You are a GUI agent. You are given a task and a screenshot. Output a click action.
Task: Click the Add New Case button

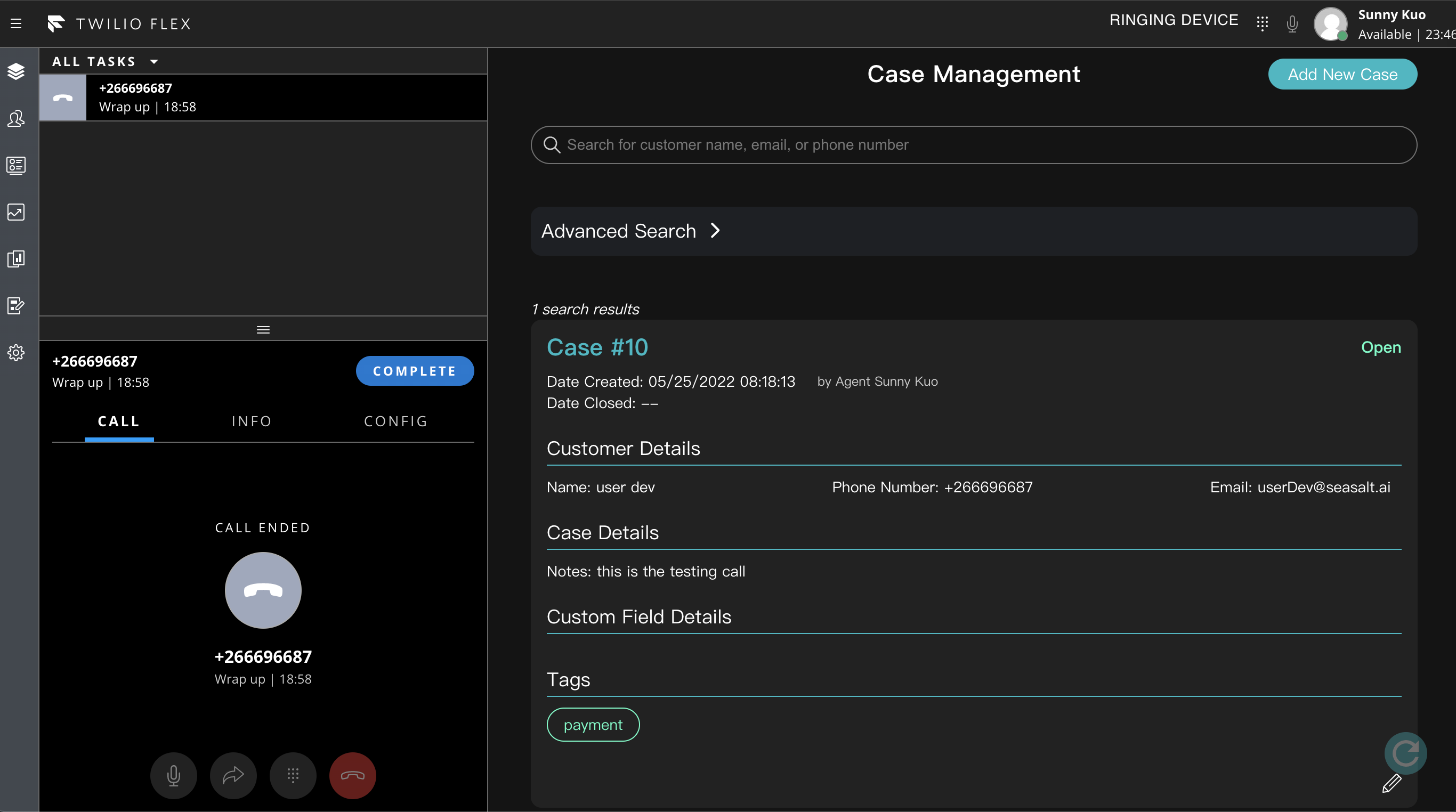point(1342,74)
